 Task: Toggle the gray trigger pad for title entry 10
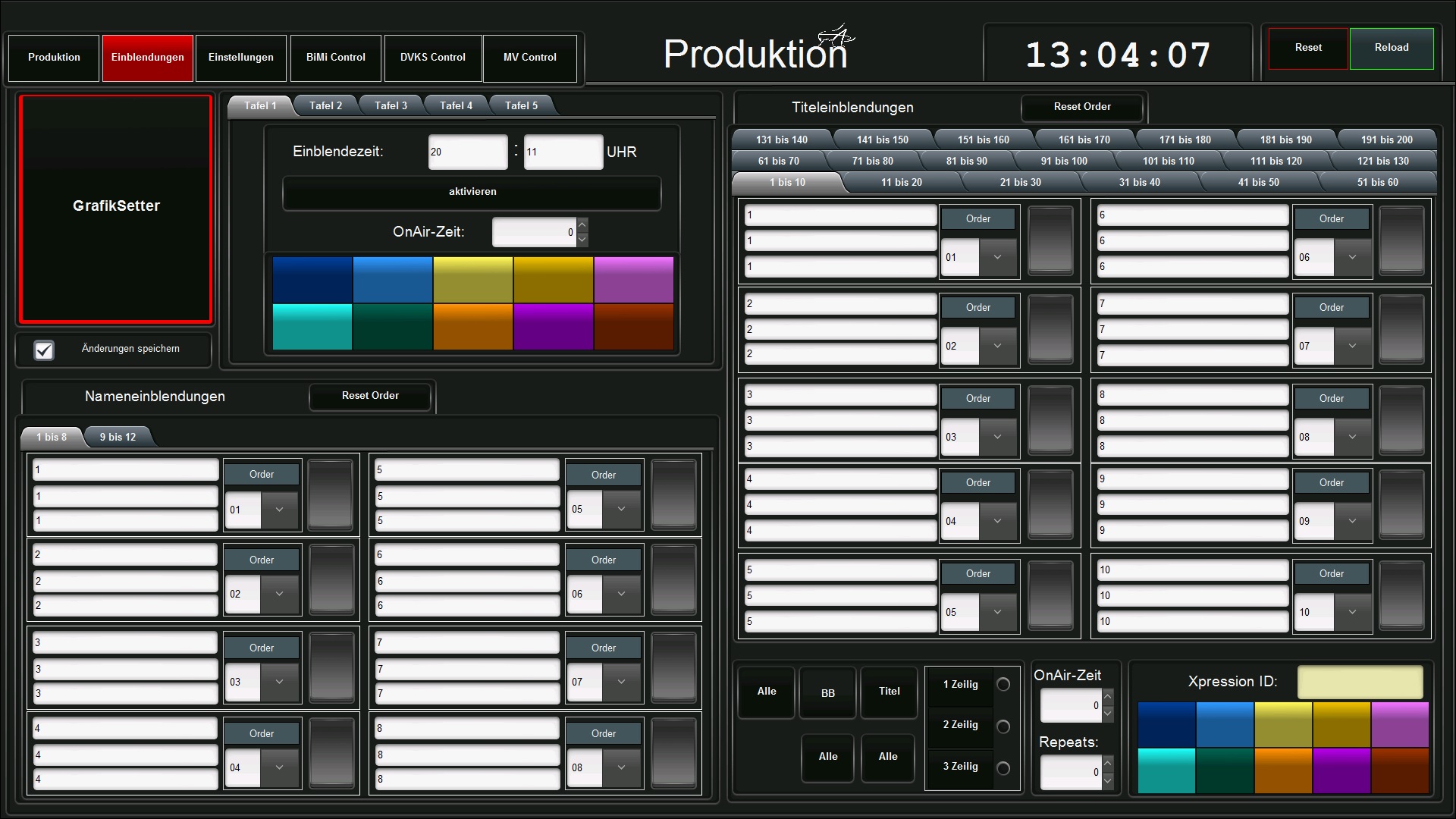point(1402,595)
